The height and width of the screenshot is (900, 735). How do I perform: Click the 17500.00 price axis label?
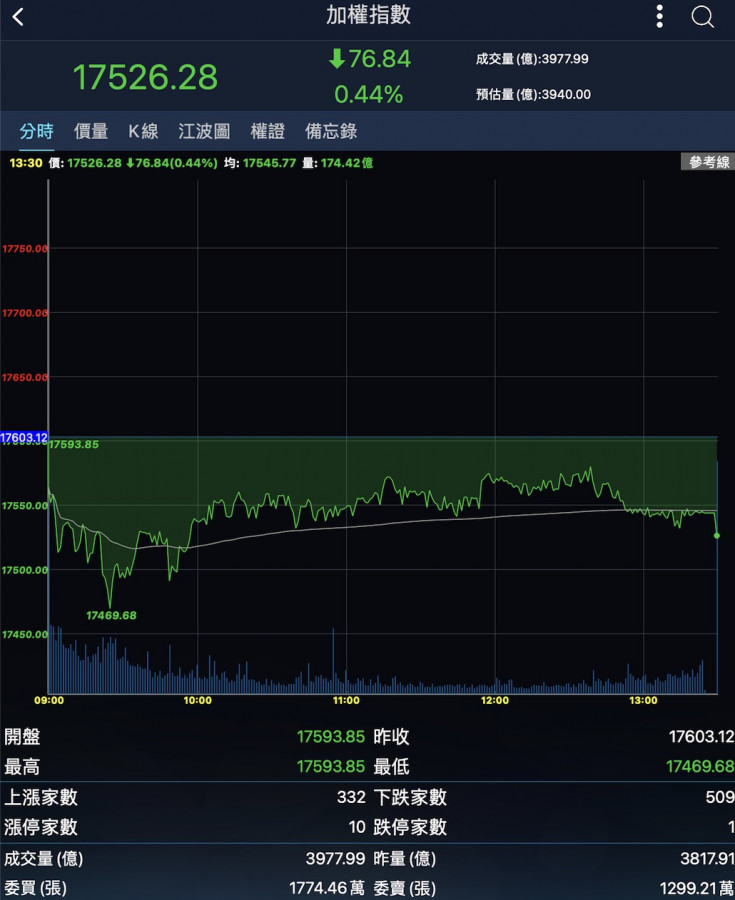(25, 570)
